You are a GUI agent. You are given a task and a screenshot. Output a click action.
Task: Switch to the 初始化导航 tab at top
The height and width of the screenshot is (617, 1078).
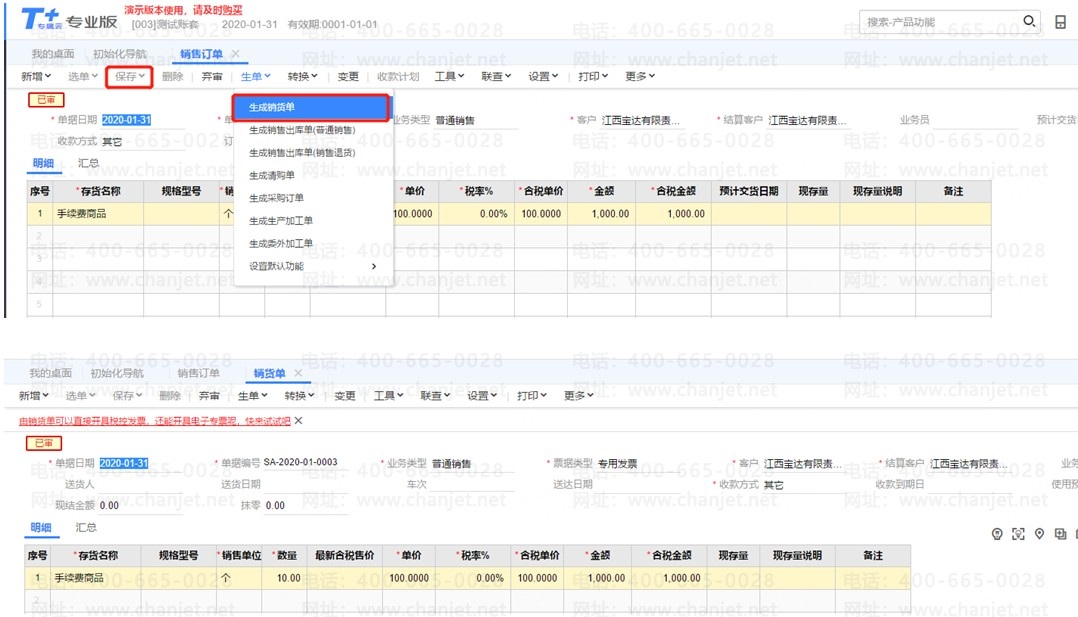click(119, 54)
